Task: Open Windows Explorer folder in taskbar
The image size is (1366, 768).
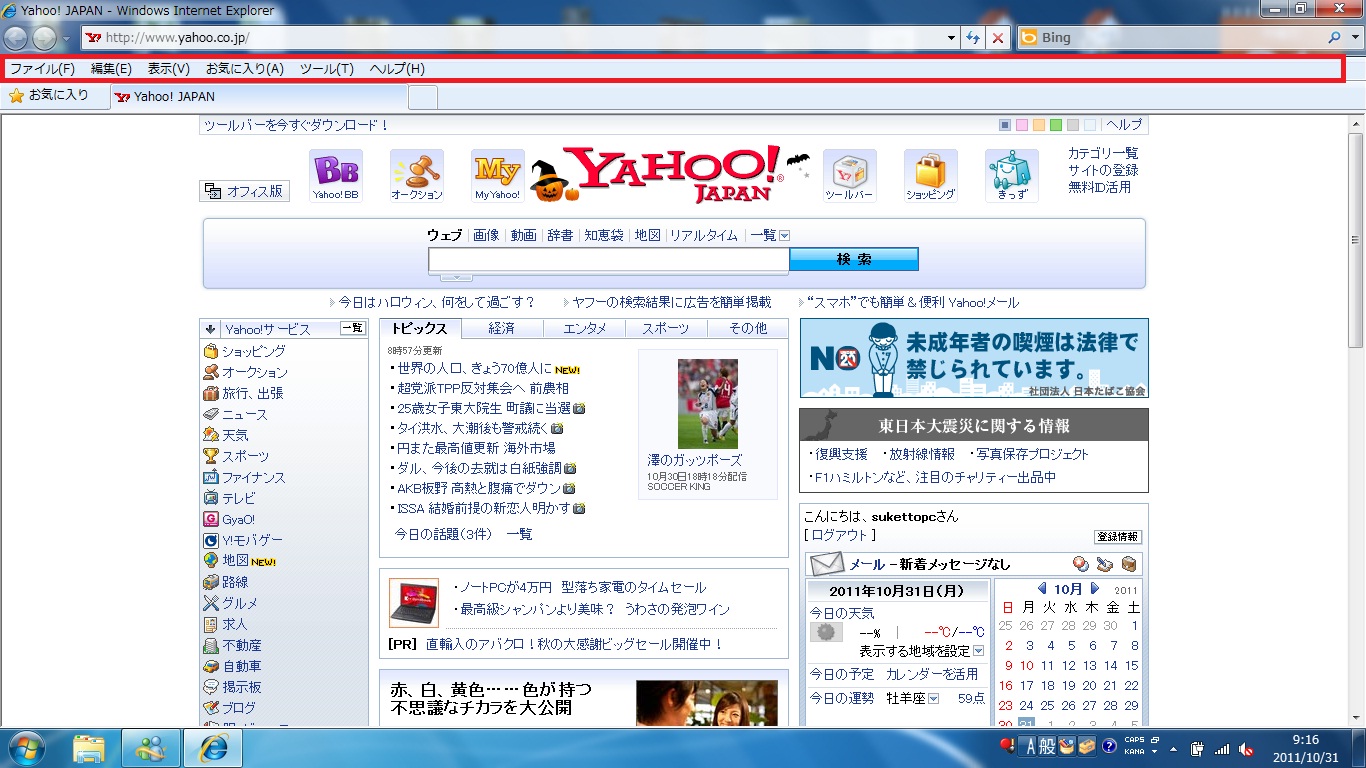Action: pos(89,747)
